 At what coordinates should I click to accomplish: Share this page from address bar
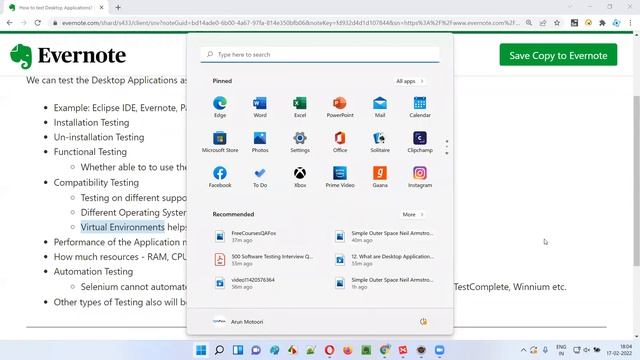click(x=543, y=23)
